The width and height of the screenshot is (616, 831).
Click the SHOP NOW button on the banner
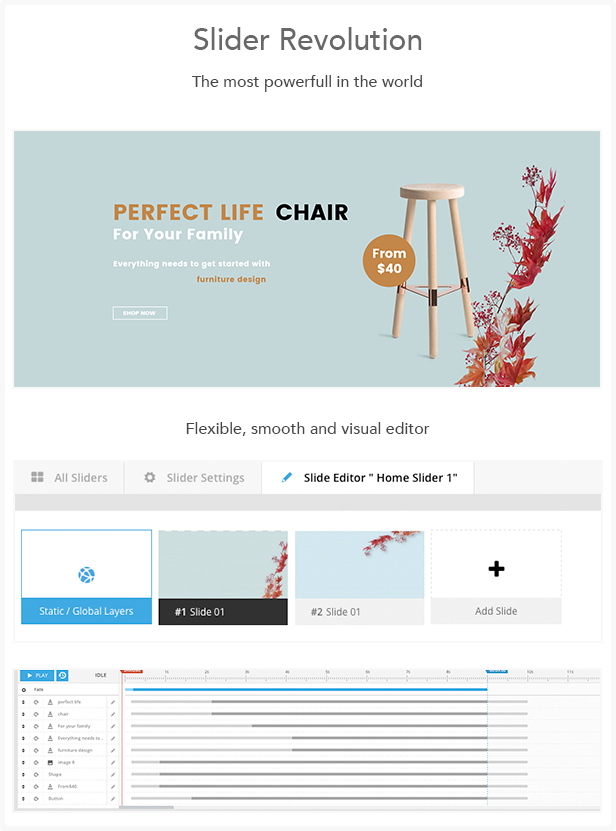[x=140, y=313]
